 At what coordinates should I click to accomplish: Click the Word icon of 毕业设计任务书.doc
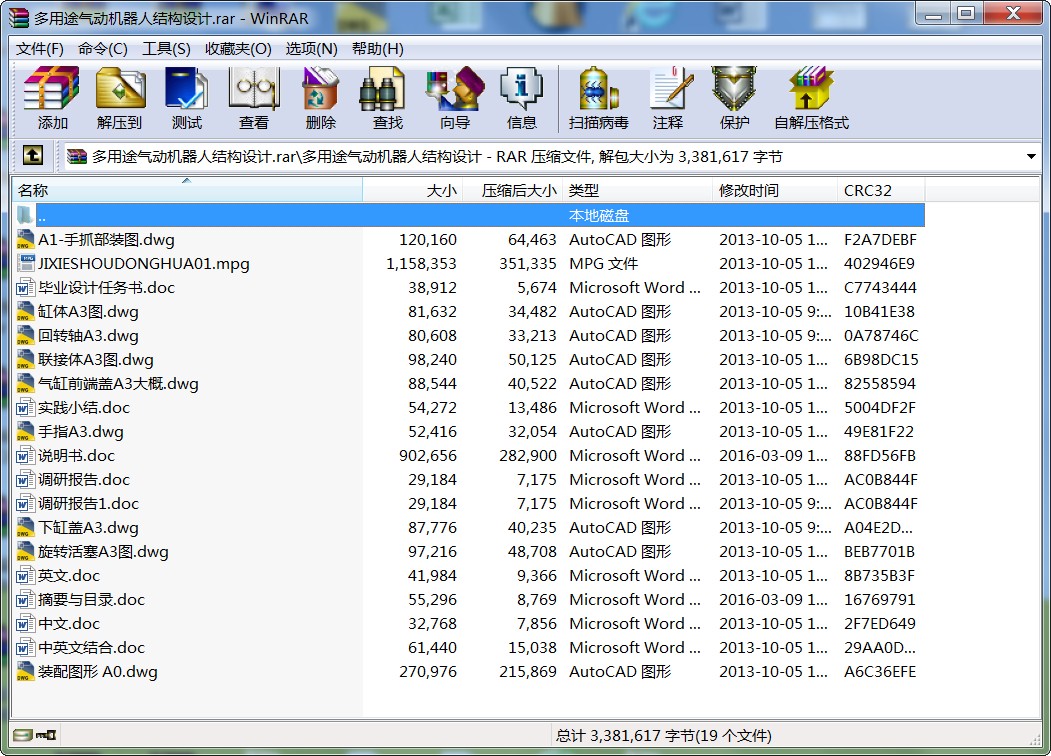(x=25, y=288)
